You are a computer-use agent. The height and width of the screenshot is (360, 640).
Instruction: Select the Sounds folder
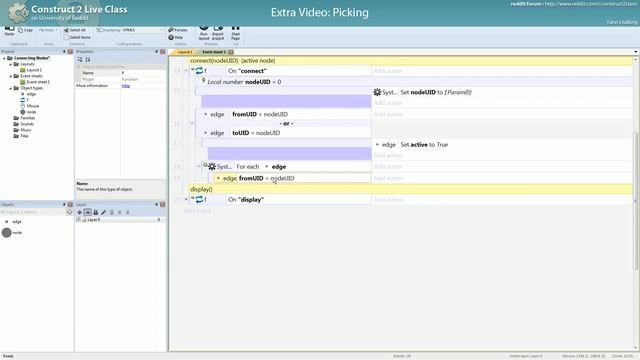(x=24, y=124)
